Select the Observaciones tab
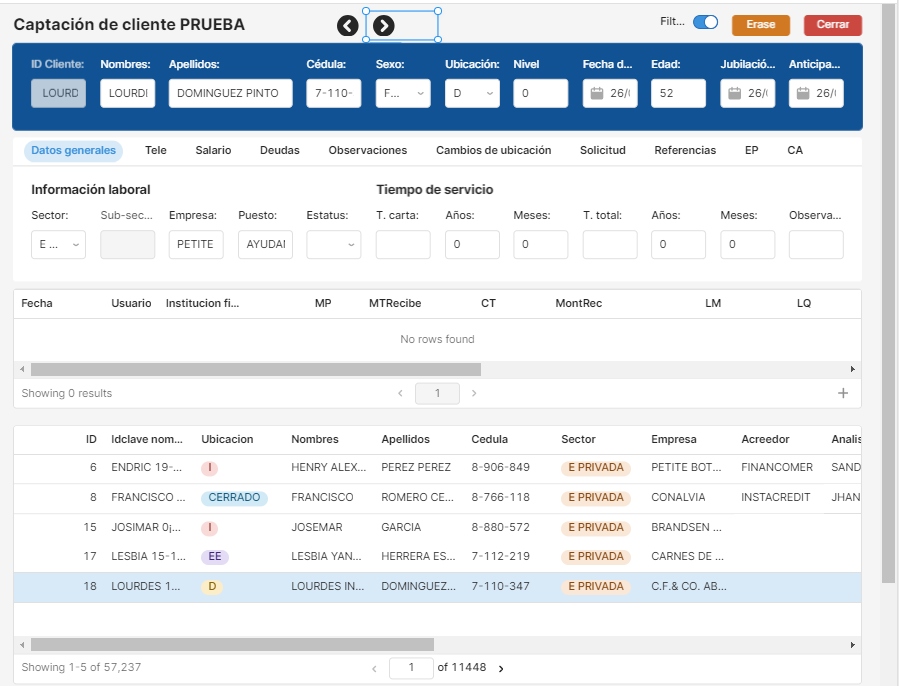Viewport: 899px width, 686px height. pyautogui.click(x=367, y=150)
